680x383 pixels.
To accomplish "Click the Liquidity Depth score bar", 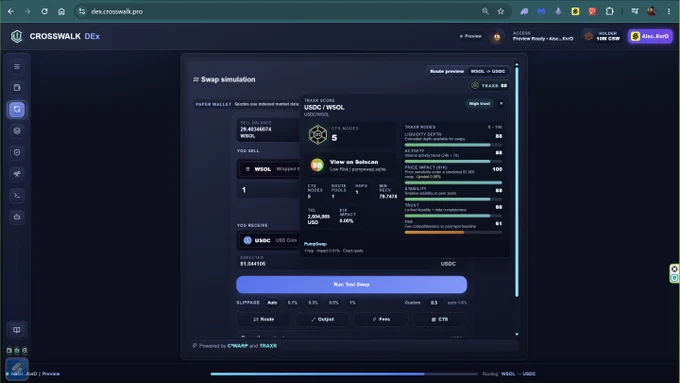I will tap(453, 145).
